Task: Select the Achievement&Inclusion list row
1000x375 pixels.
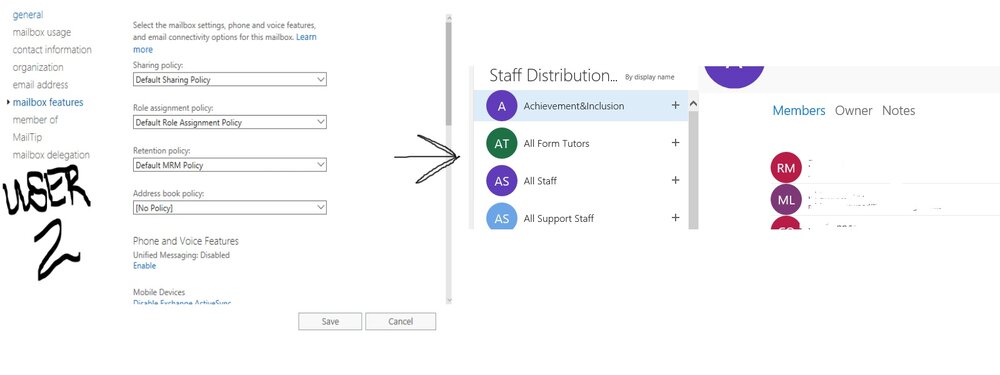Action: 581,106
